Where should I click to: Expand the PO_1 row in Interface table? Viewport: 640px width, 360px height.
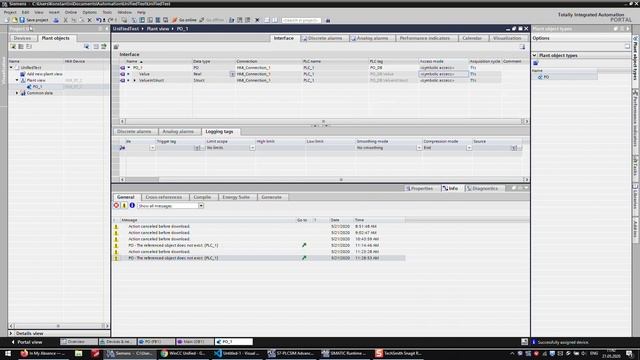point(129,68)
